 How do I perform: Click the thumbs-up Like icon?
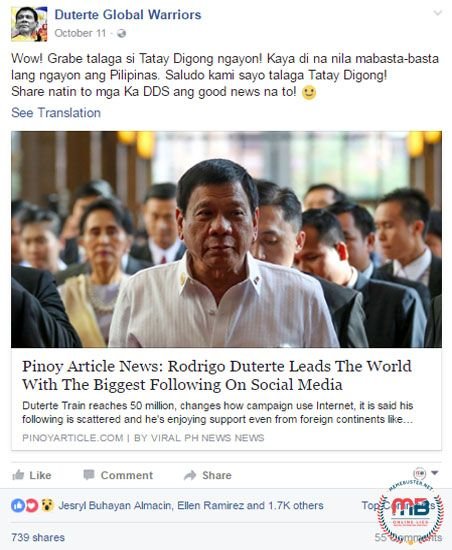[x=18, y=475]
